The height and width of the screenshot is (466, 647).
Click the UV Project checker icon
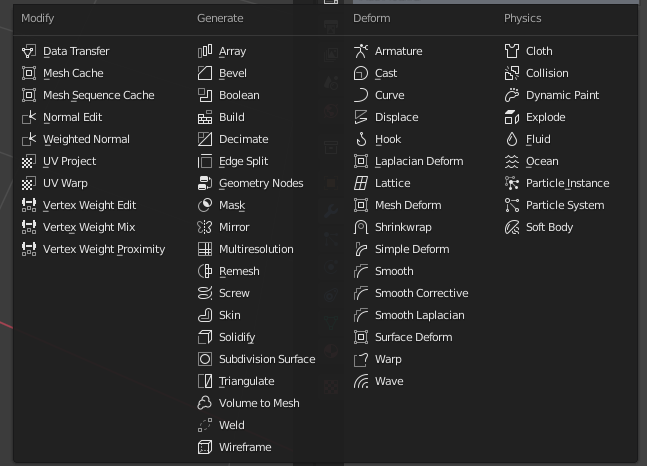[x=29, y=161]
